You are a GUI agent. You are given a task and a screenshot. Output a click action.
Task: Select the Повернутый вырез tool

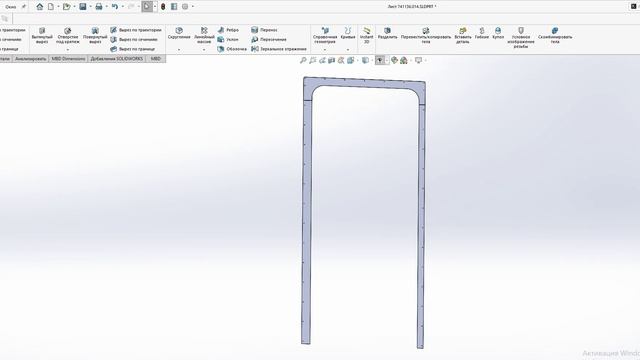point(95,36)
